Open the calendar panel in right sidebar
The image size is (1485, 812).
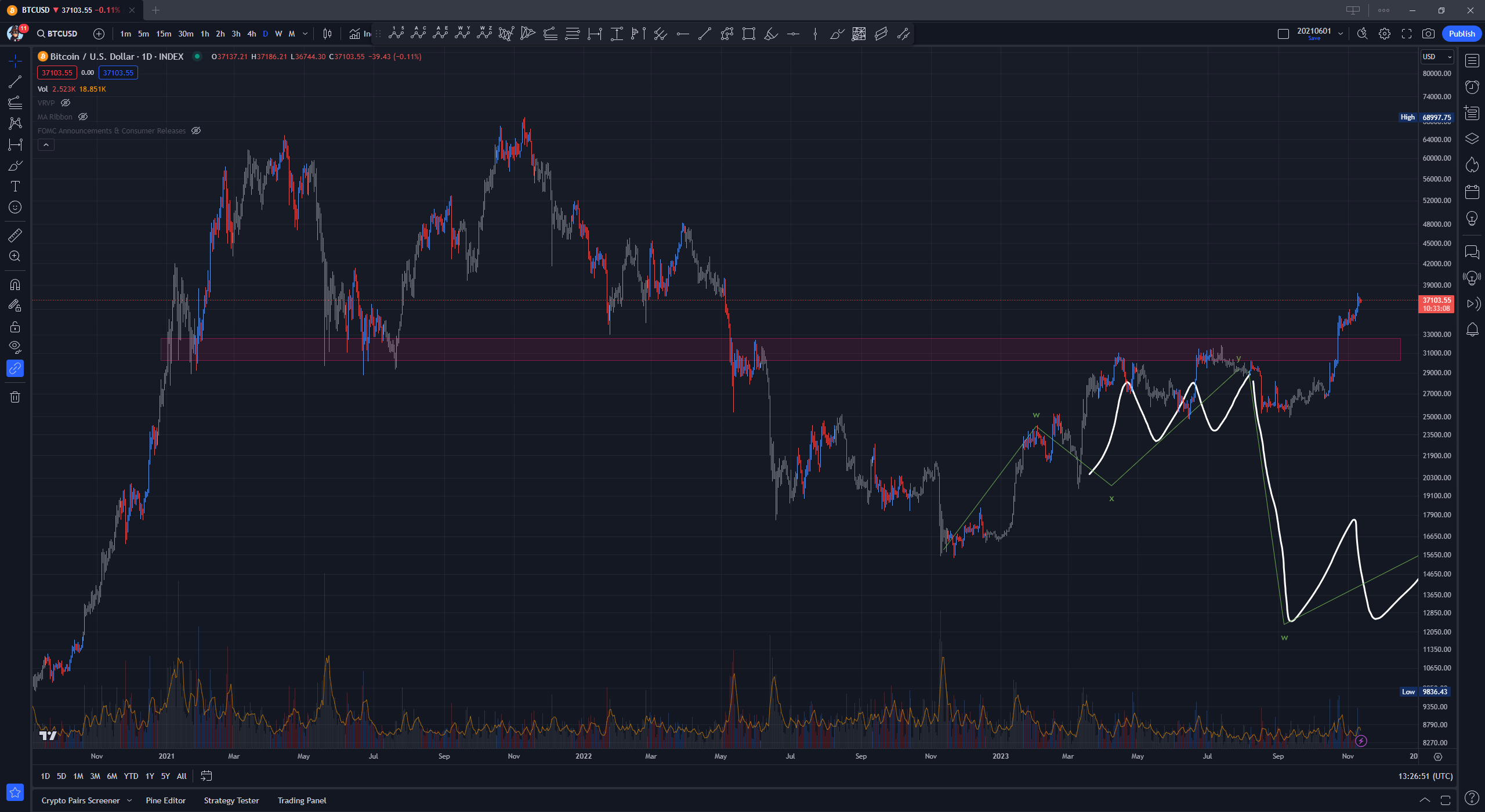[x=1472, y=191]
